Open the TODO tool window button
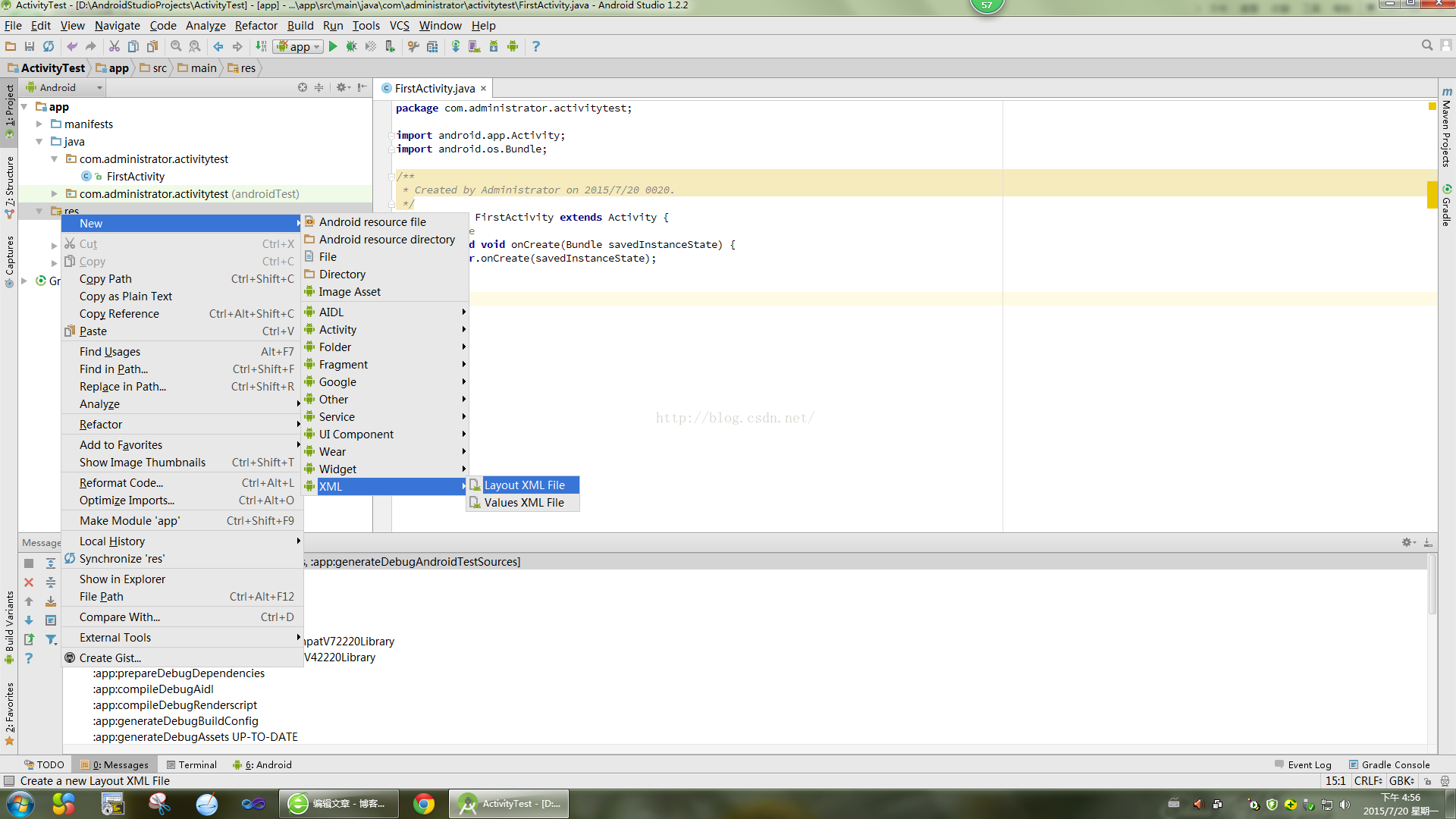Viewport: 1456px width, 819px height. pyautogui.click(x=44, y=764)
